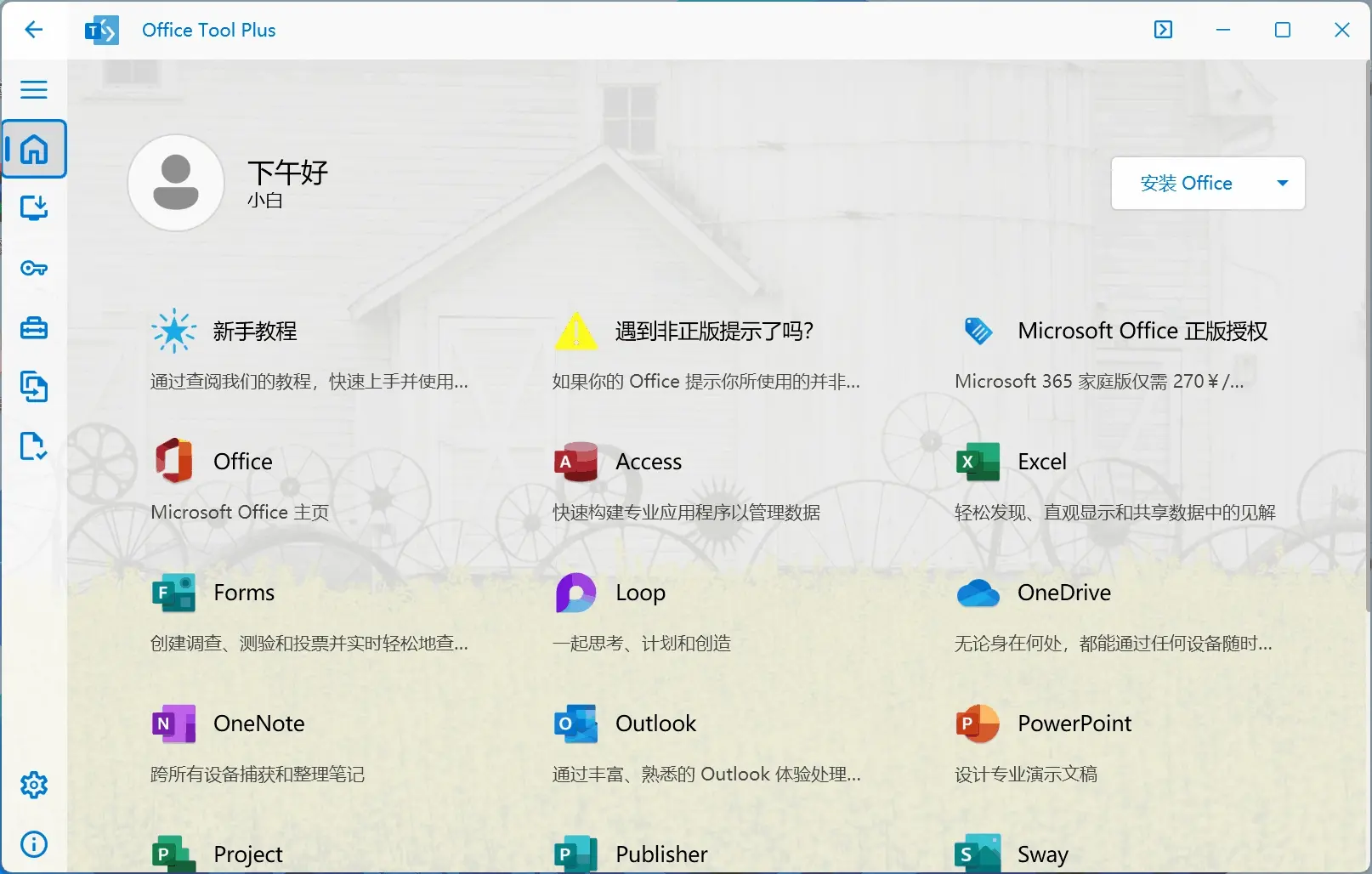The height and width of the screenshot is (874, 1372).
Task: Click the 安装 Office button
Action: click(x=1186, y=183)
